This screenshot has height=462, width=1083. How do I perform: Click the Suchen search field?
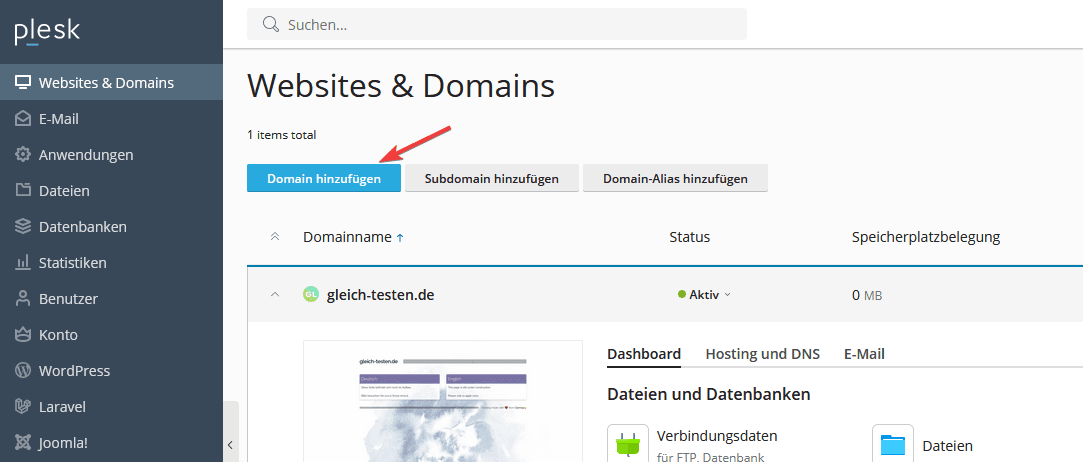click(x=497, y=24)
